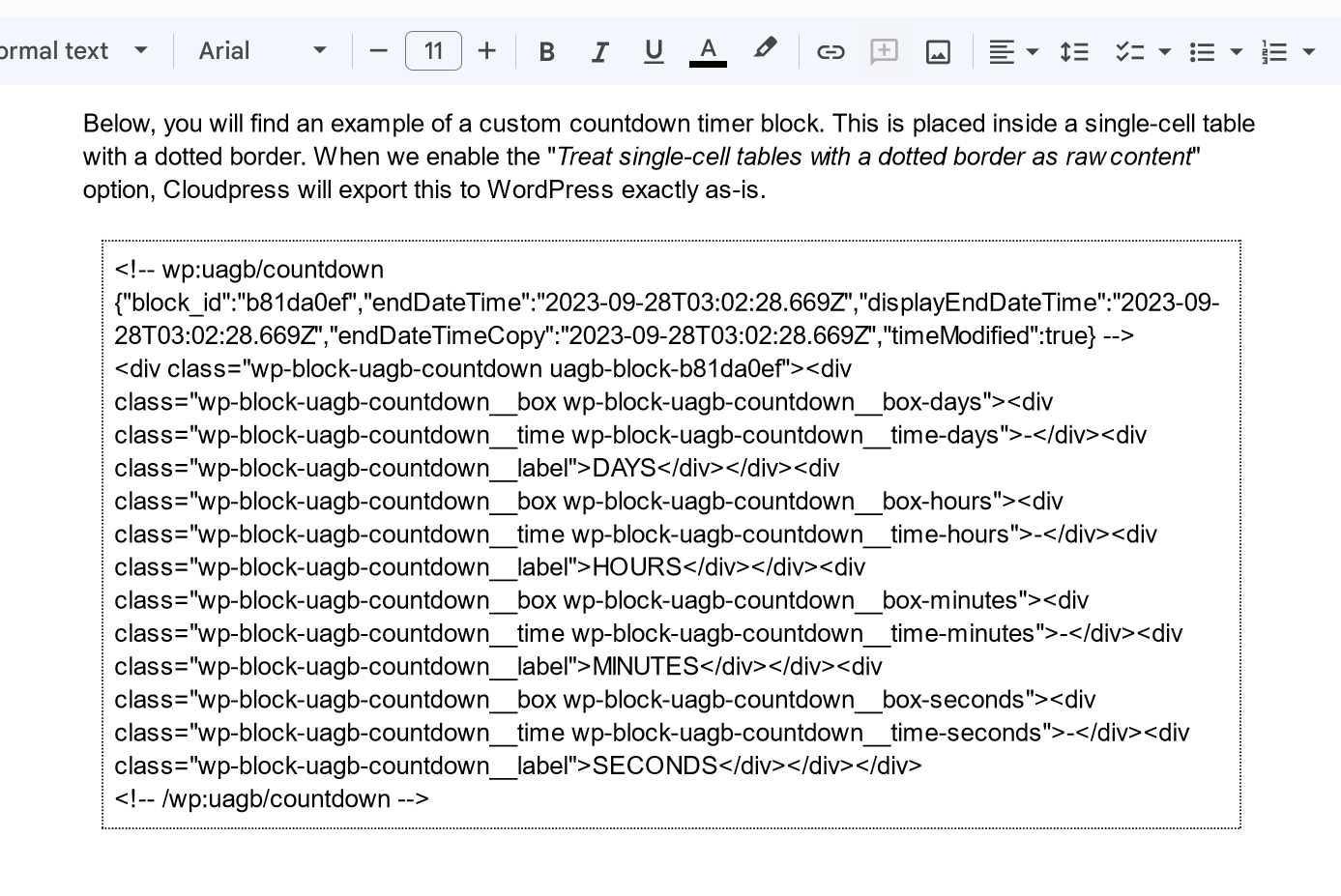Decrease the font size
Viewport: 1341px width, 896px height.
tap(379, 51)
